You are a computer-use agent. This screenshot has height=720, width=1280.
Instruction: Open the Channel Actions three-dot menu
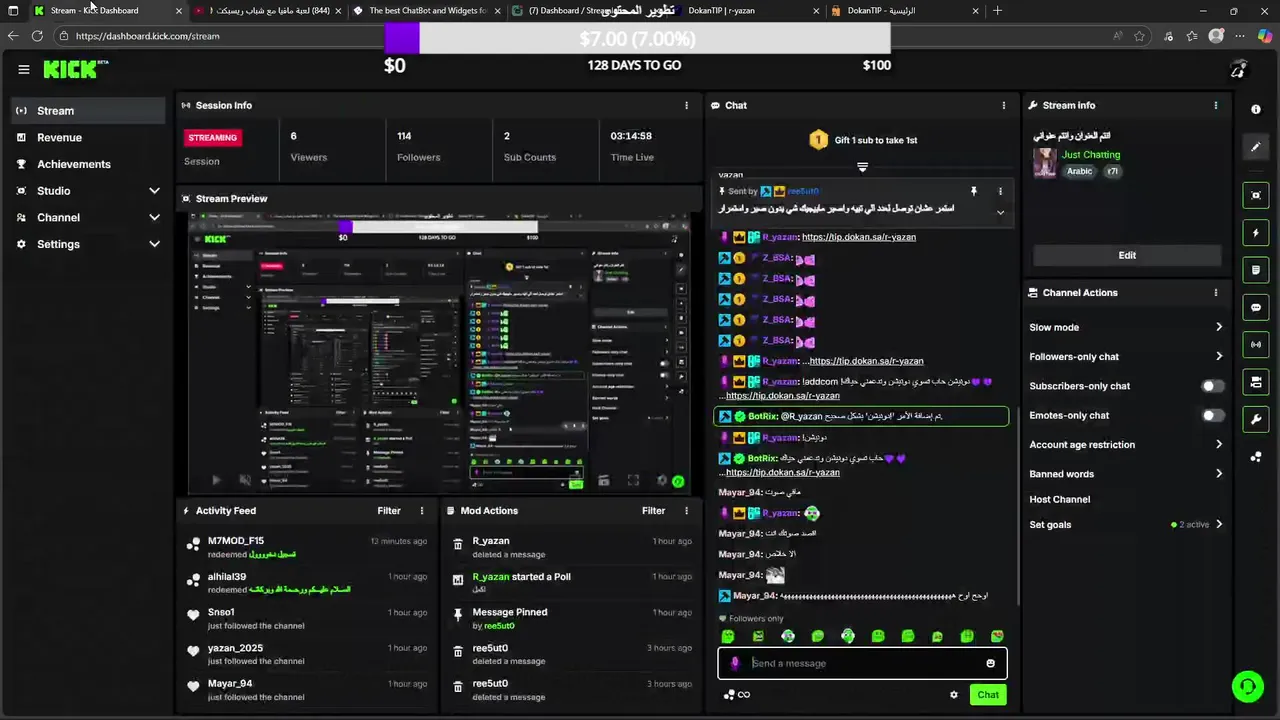[1216, 293]
